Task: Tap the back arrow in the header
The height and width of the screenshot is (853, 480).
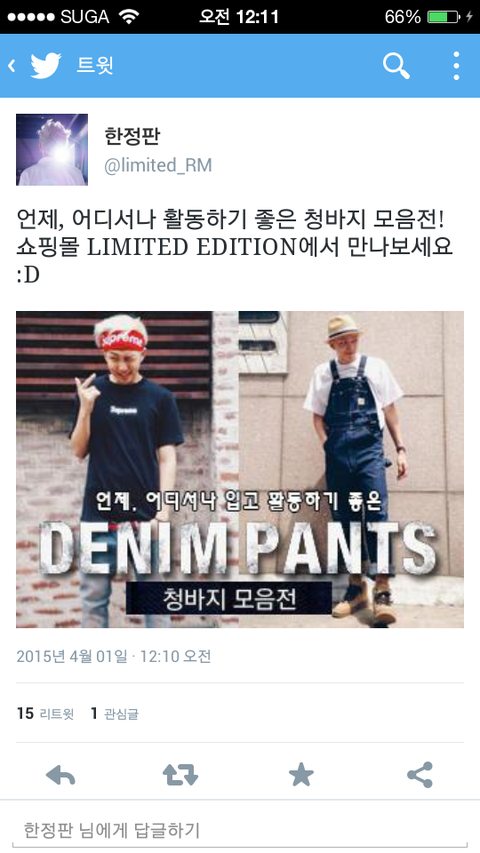Action: click(11, 66)
